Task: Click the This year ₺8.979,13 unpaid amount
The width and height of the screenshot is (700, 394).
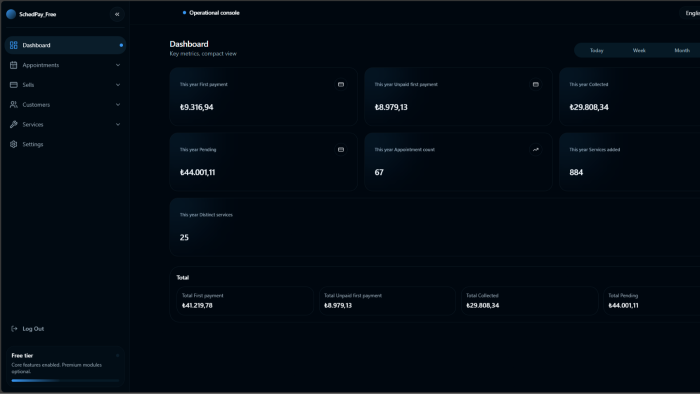Action: click(x=391, y=107)
